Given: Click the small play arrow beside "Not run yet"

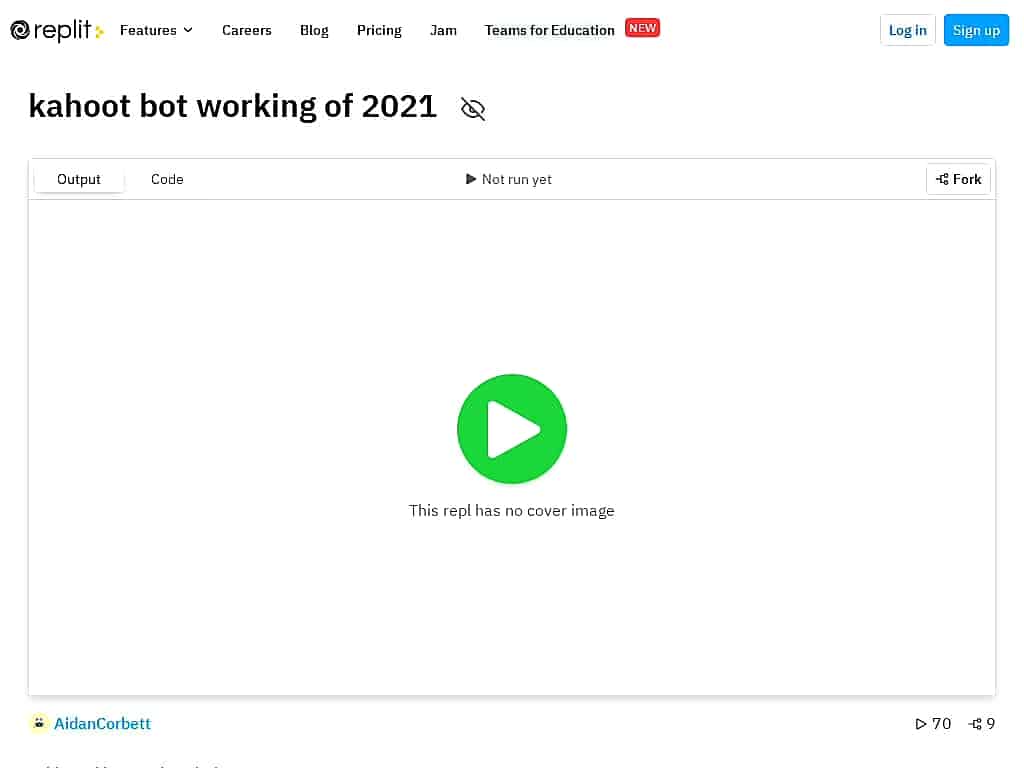Looking at the screenshot, I should coord(470,179).
